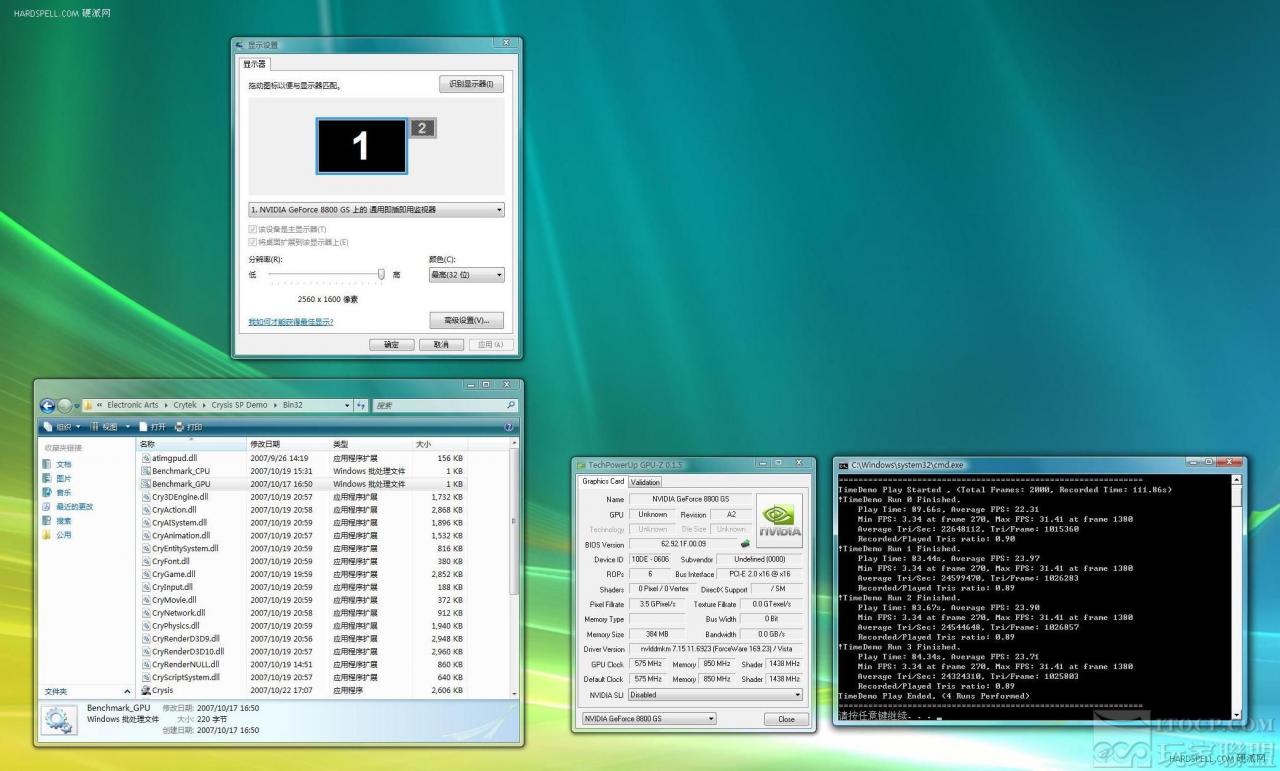1280x771 pixels.
Task: Click the refresh icon beside the address bar
Action: coord(361,405)
